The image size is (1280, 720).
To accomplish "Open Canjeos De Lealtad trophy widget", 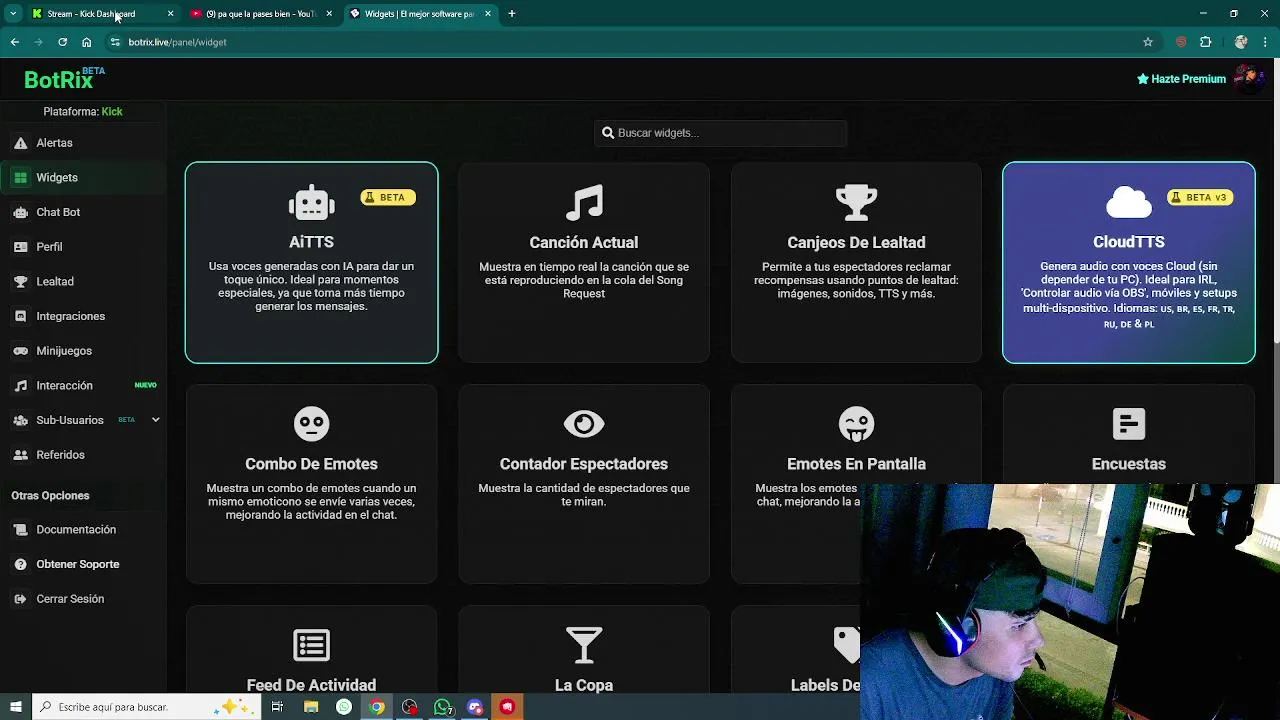I will click(856, 262).
